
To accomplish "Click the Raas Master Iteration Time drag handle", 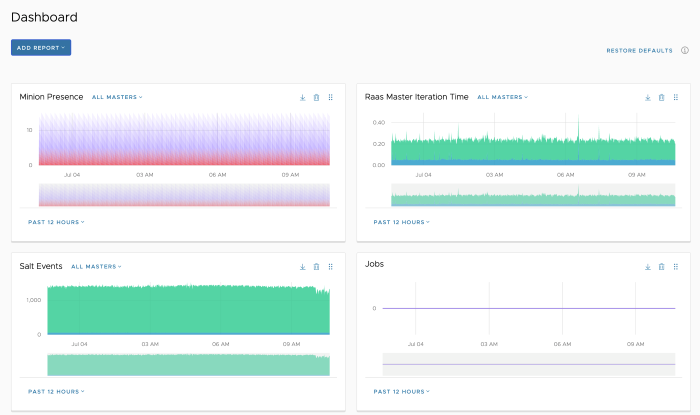I will pos(676,97).
